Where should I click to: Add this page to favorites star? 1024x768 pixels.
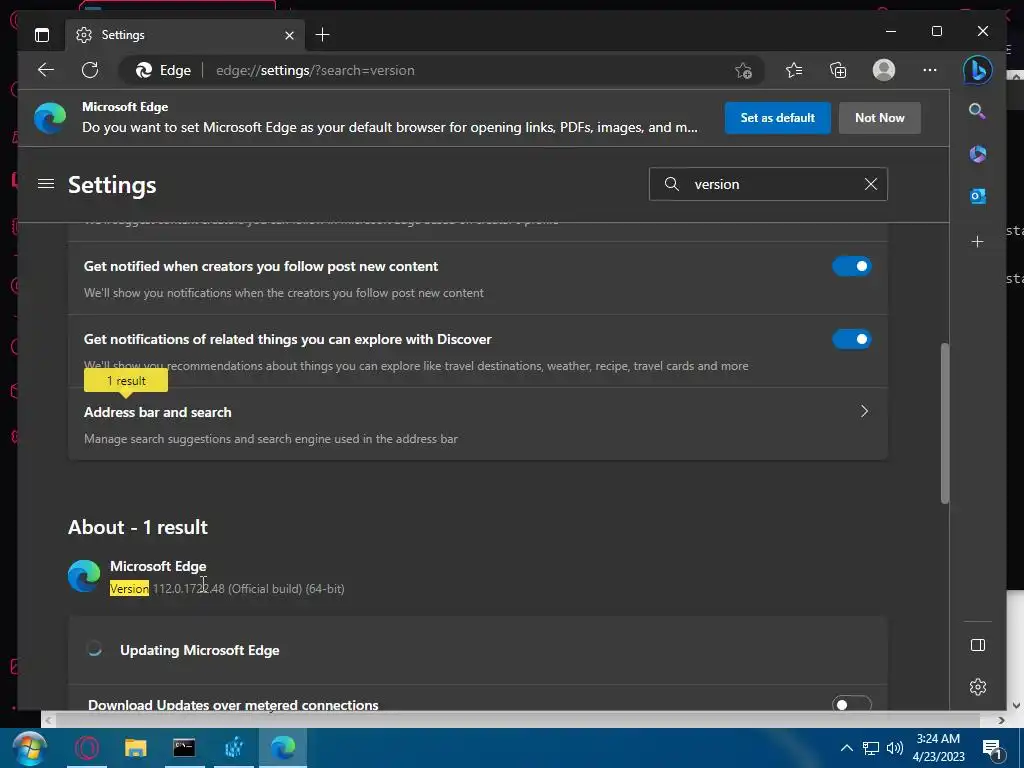(x=743, y=71)
